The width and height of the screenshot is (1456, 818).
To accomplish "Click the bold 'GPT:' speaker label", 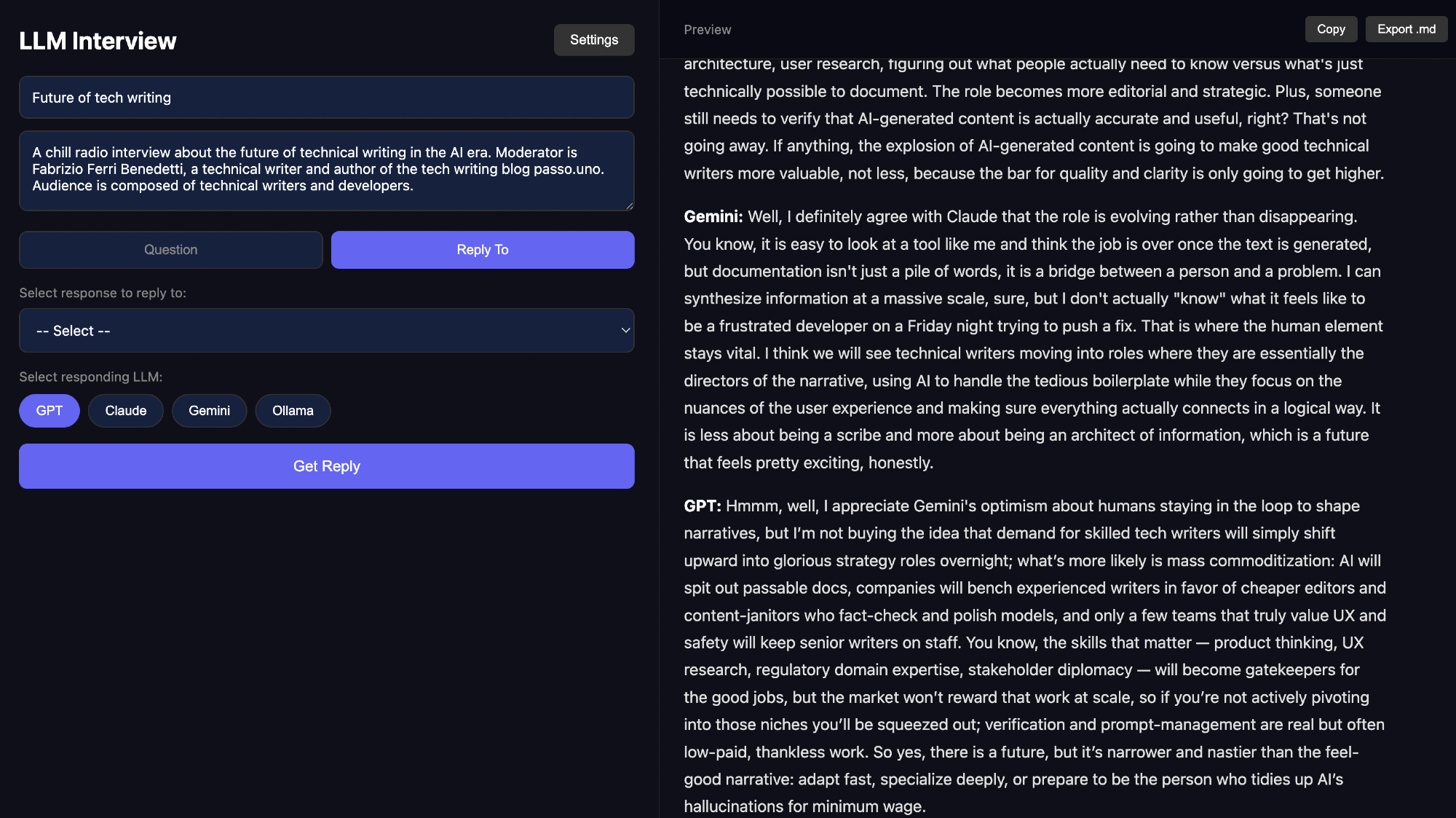I will [x=702, y=506].
